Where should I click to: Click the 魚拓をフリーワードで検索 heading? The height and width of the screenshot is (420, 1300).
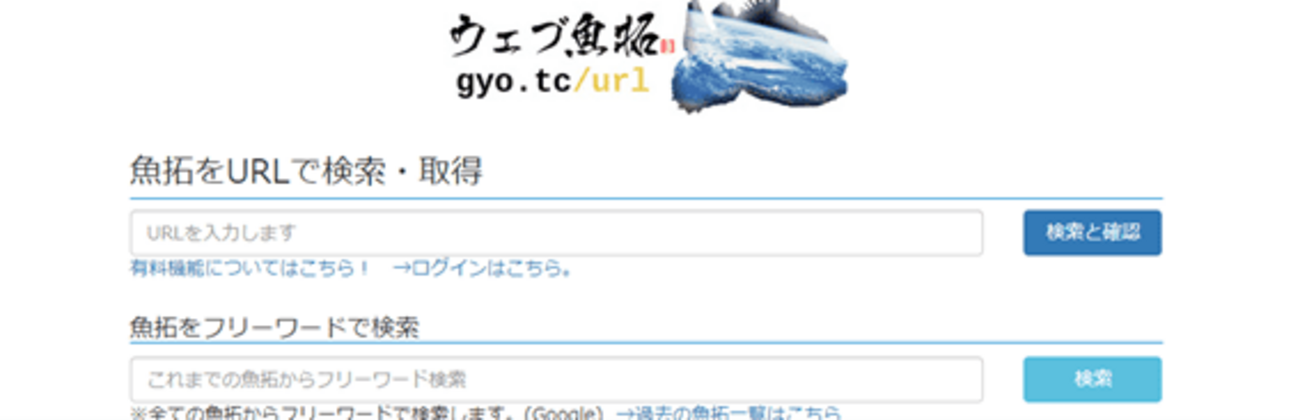pyautogui.click(x=275, y=326)
